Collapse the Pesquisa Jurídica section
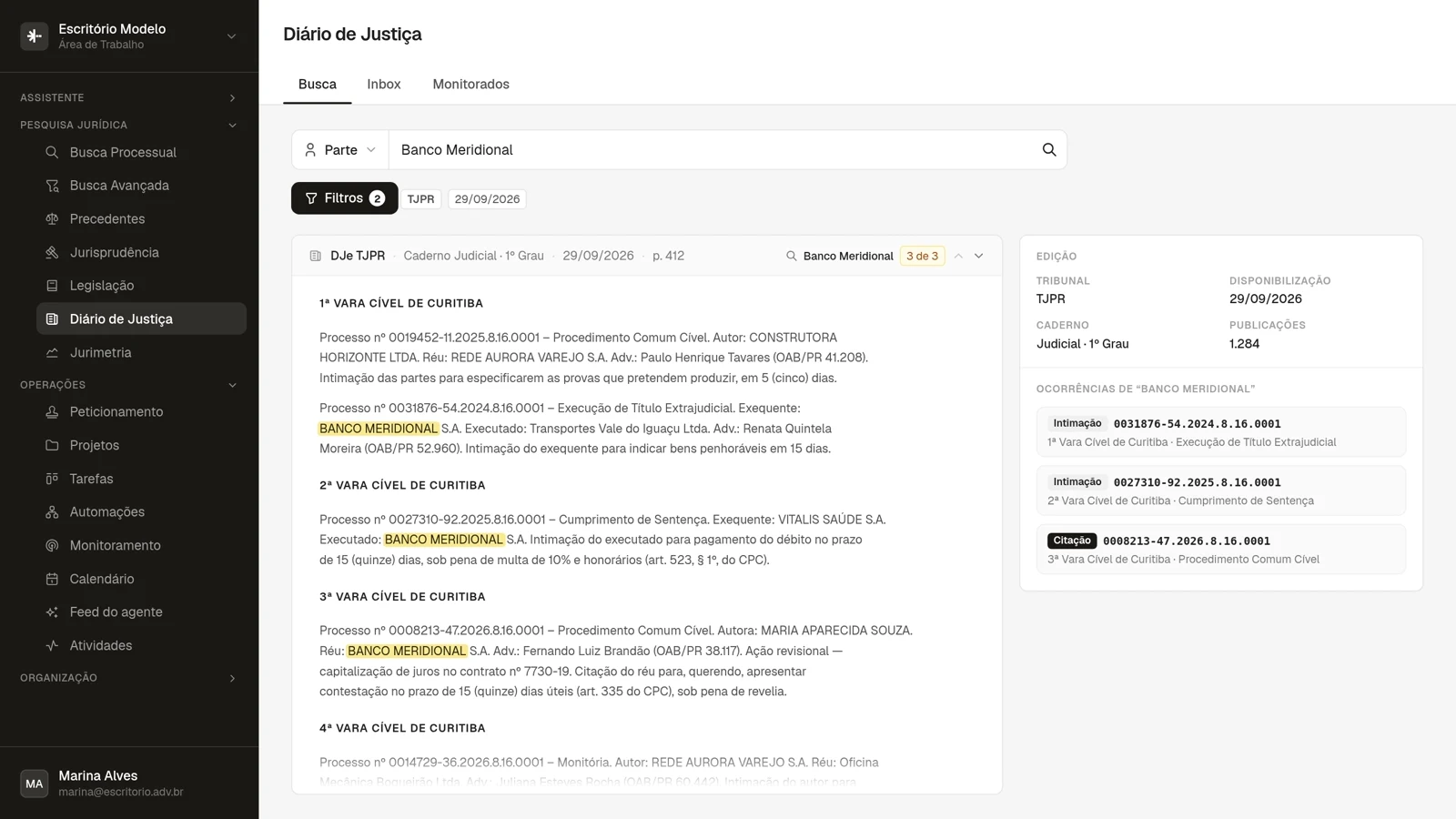The height and width of the screenshot is (819, 1456). (x=128, y=125)
